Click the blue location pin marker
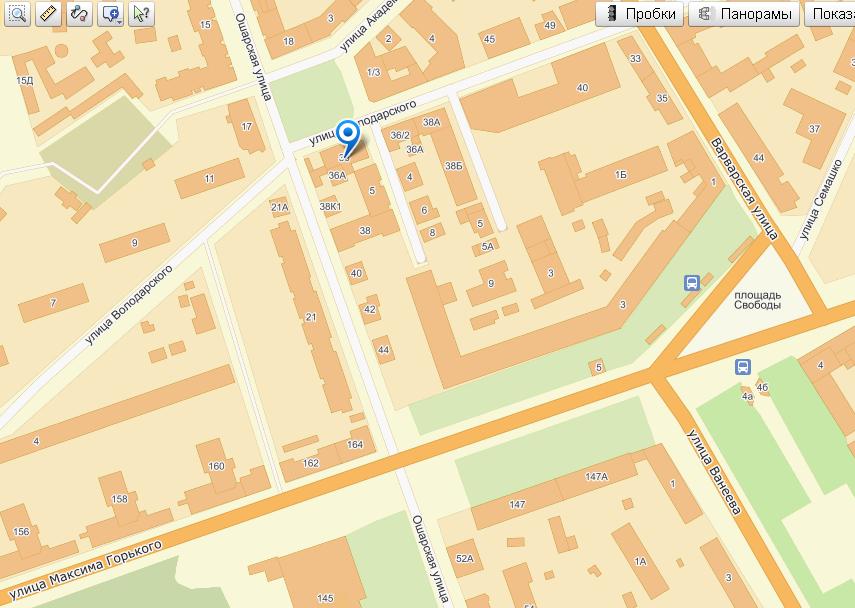The width and height of the screenshot is (855, 608). 347,139
